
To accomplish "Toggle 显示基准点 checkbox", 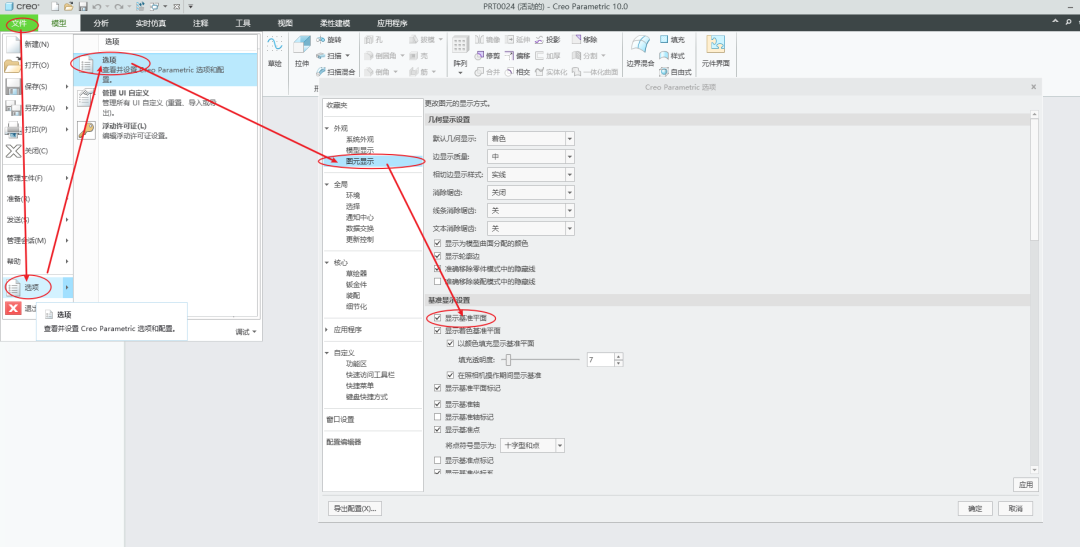I will pyautogui.click(x=437, y=429).
